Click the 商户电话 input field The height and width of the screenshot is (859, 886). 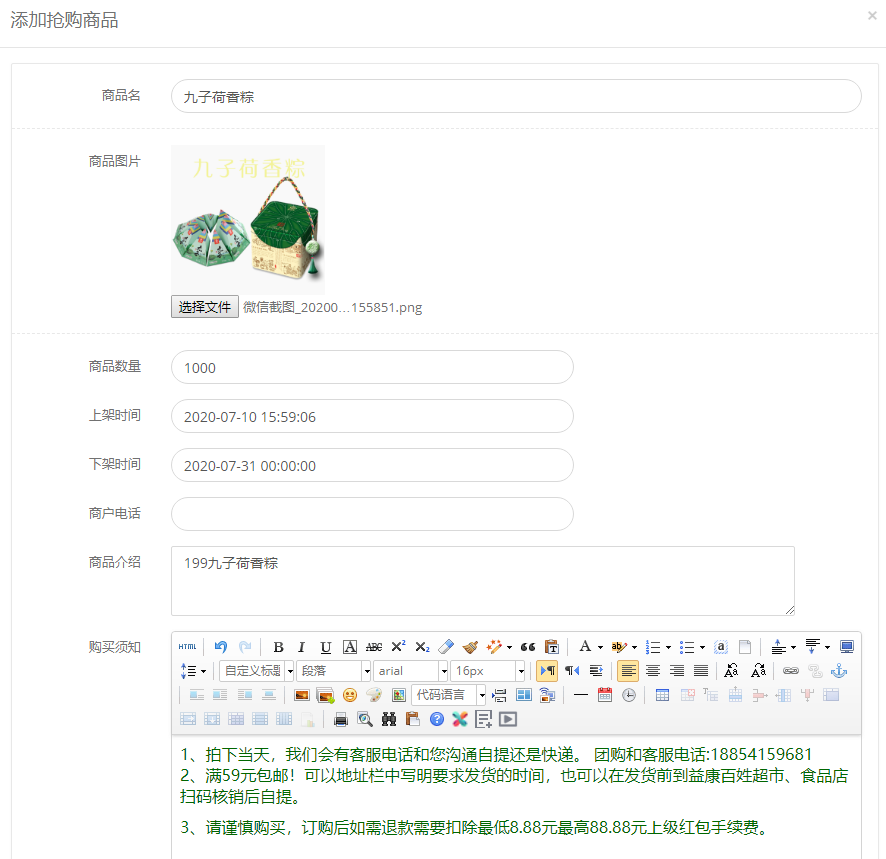(x=372, y=514)
